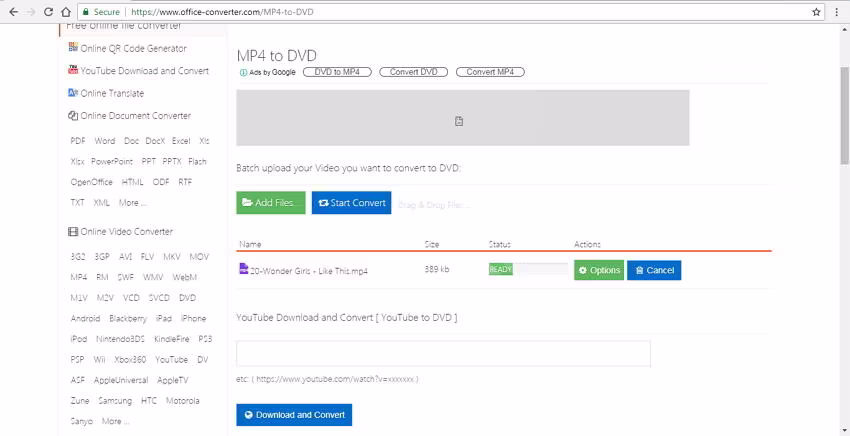Select OpenOffice converter link
Screen dimensions: 850x436
click(x=92, y=182)
